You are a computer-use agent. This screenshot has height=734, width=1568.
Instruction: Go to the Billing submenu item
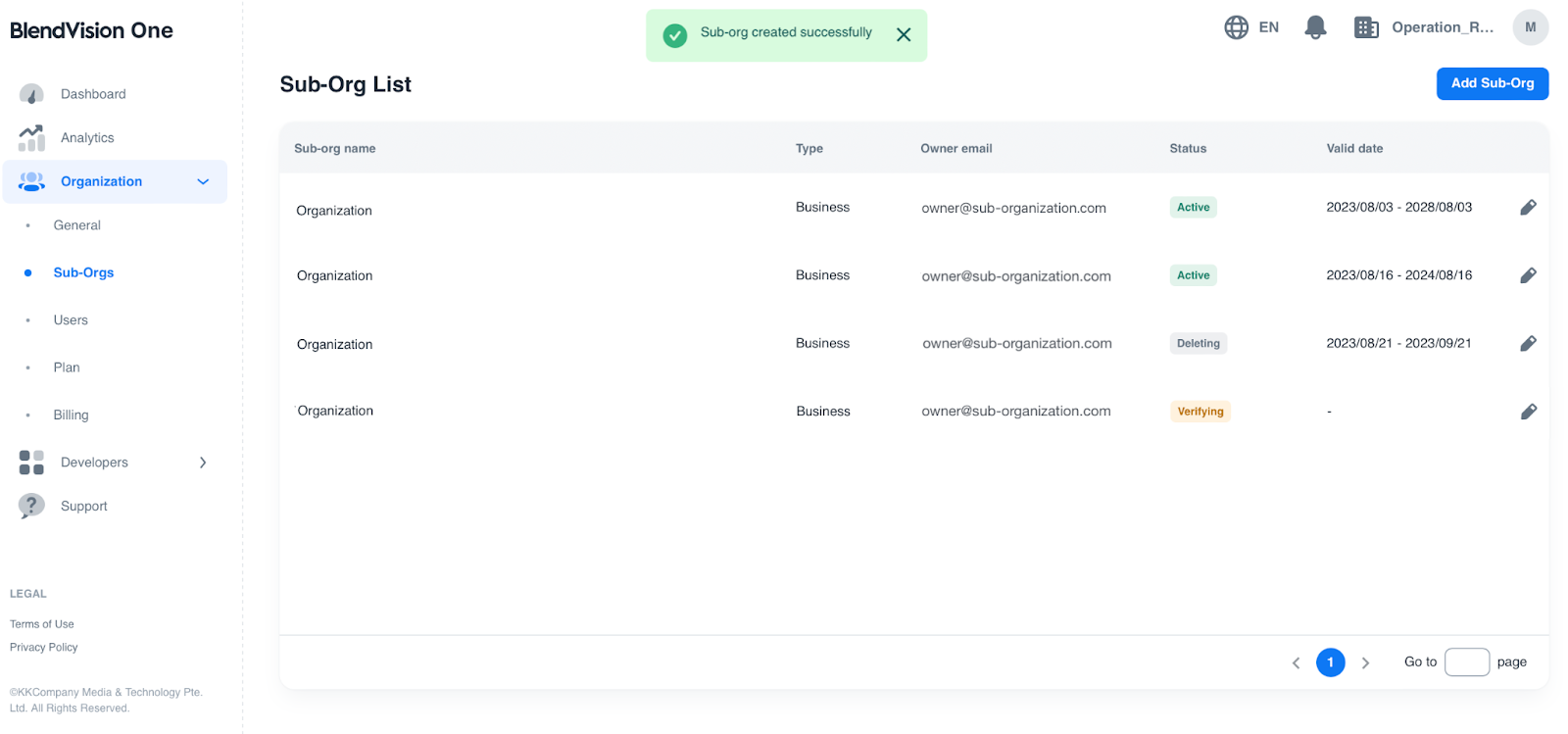click(71, 416)
